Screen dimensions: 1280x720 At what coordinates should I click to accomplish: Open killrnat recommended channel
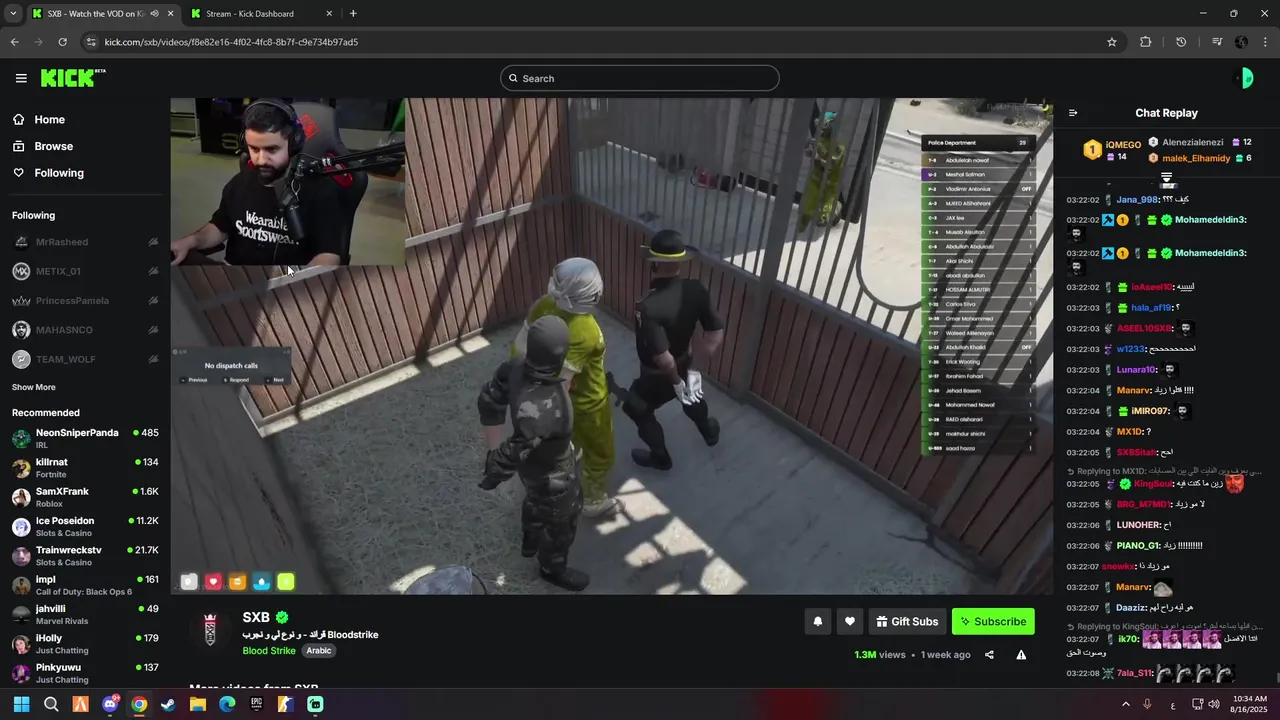pos(85,467)
